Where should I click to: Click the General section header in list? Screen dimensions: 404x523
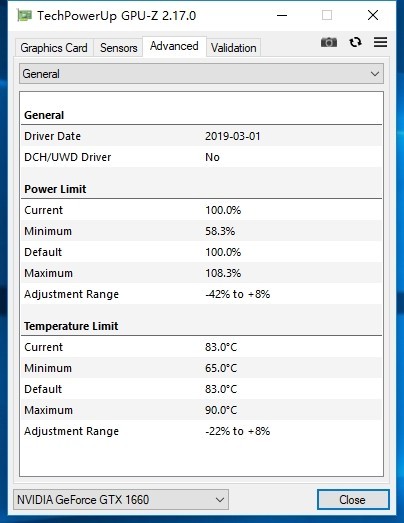(44, 115)
